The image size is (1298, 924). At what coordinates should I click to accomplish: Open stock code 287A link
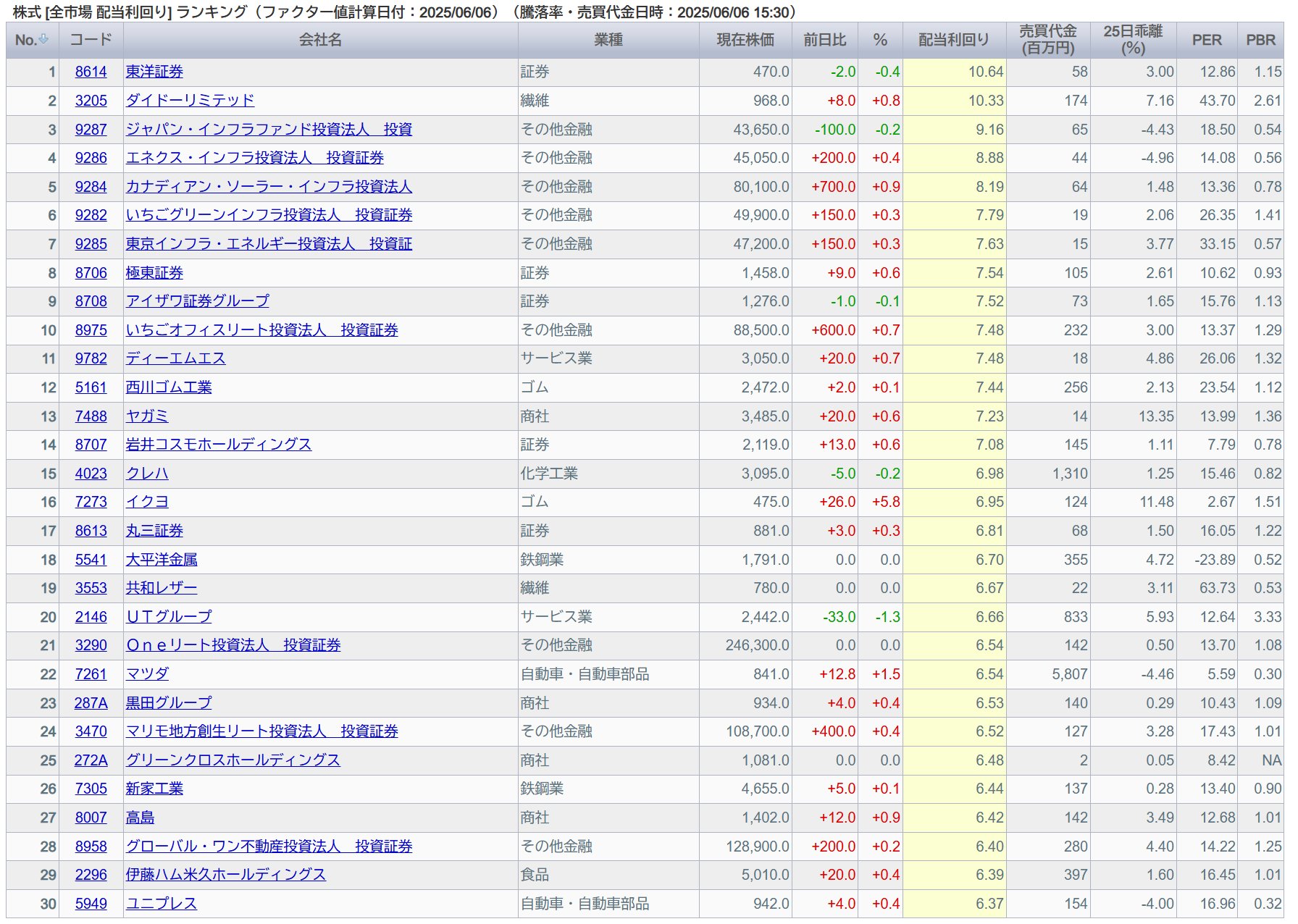pos(91,702)
